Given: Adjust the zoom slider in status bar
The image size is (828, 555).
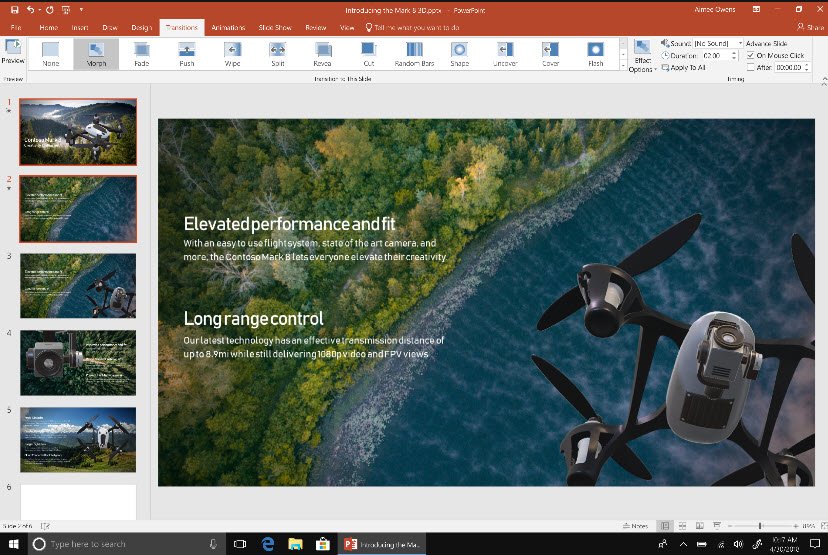Looking at the screenshot, I should [x=760, y=526].
